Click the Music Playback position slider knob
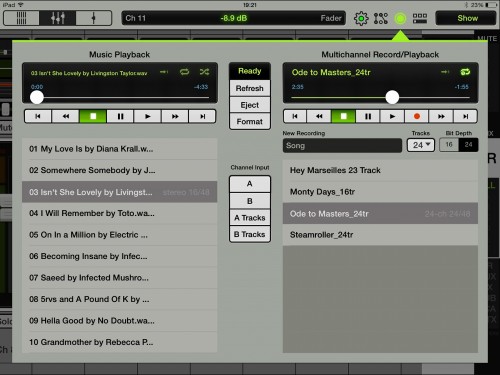The width and height of the screenshot is (500, 375). click(37, 97)
